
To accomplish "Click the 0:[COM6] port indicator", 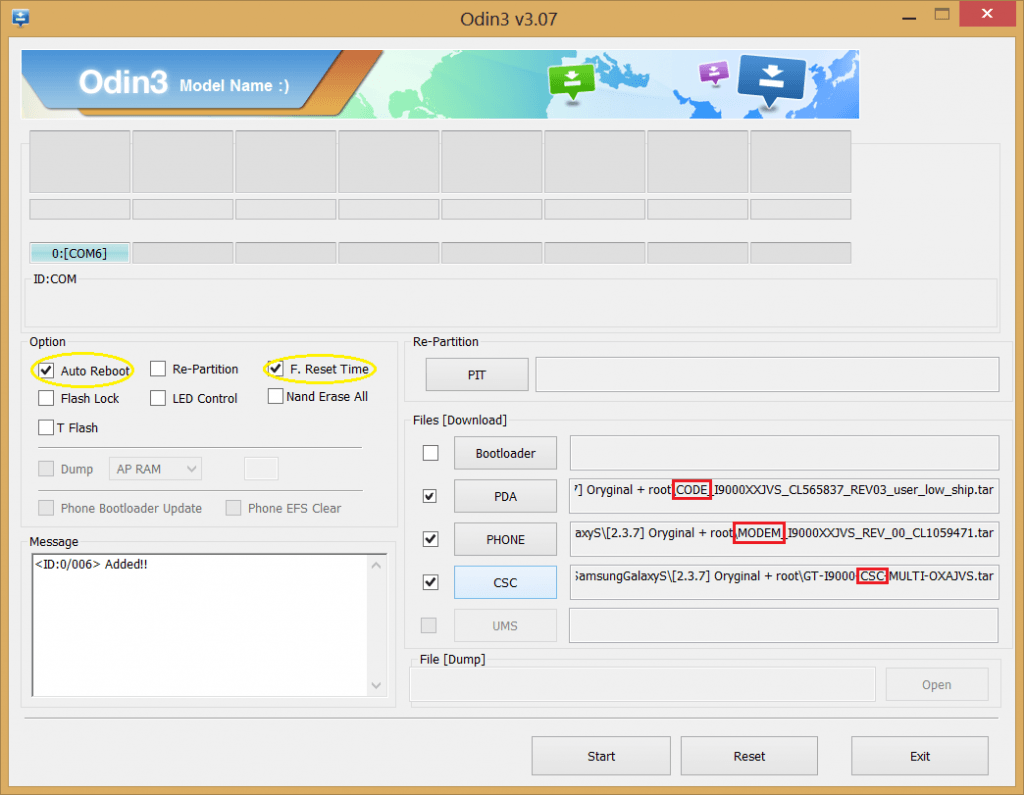I will (x=79, y=253).
